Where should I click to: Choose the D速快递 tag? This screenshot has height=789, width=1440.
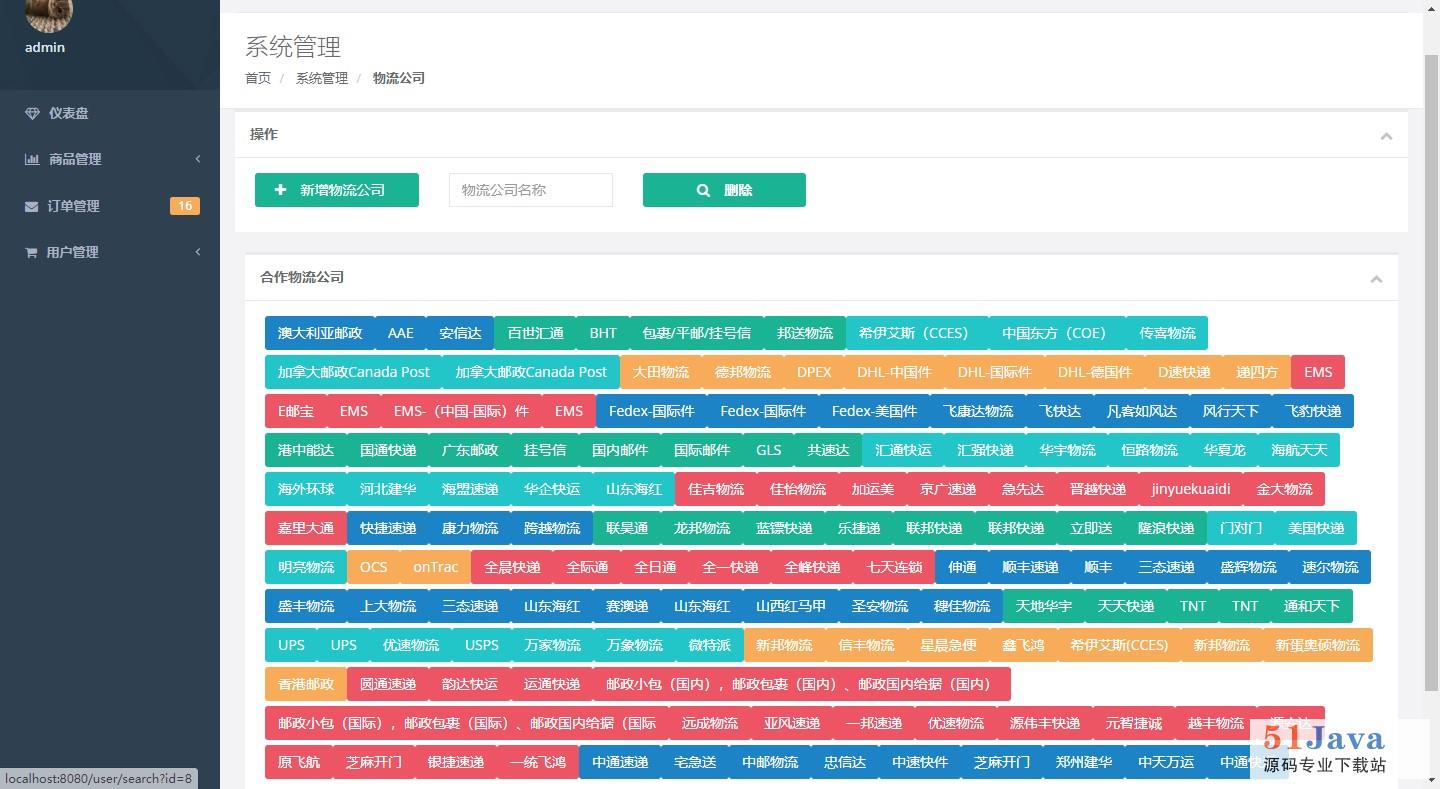[x=1184, y=372]
